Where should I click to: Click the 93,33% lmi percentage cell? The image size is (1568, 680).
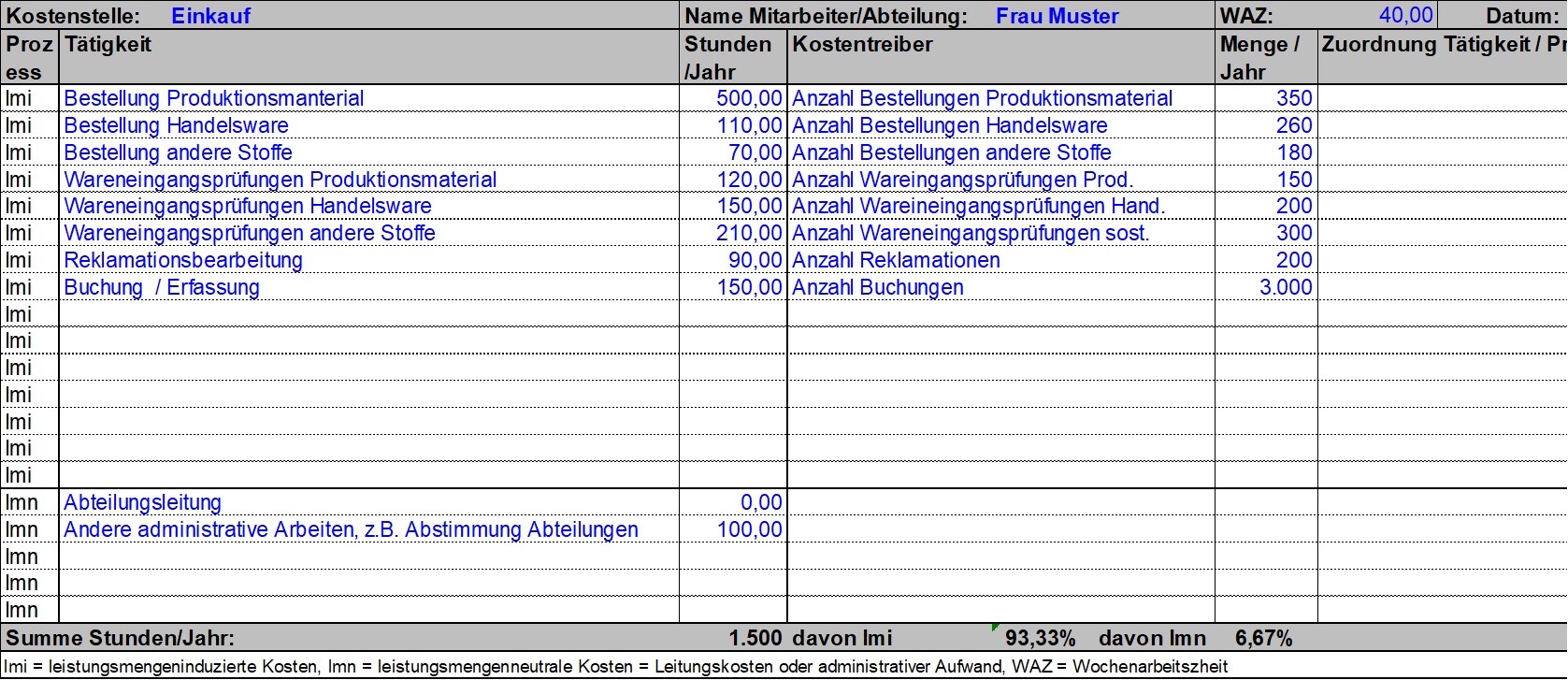tap(1040, 638)
